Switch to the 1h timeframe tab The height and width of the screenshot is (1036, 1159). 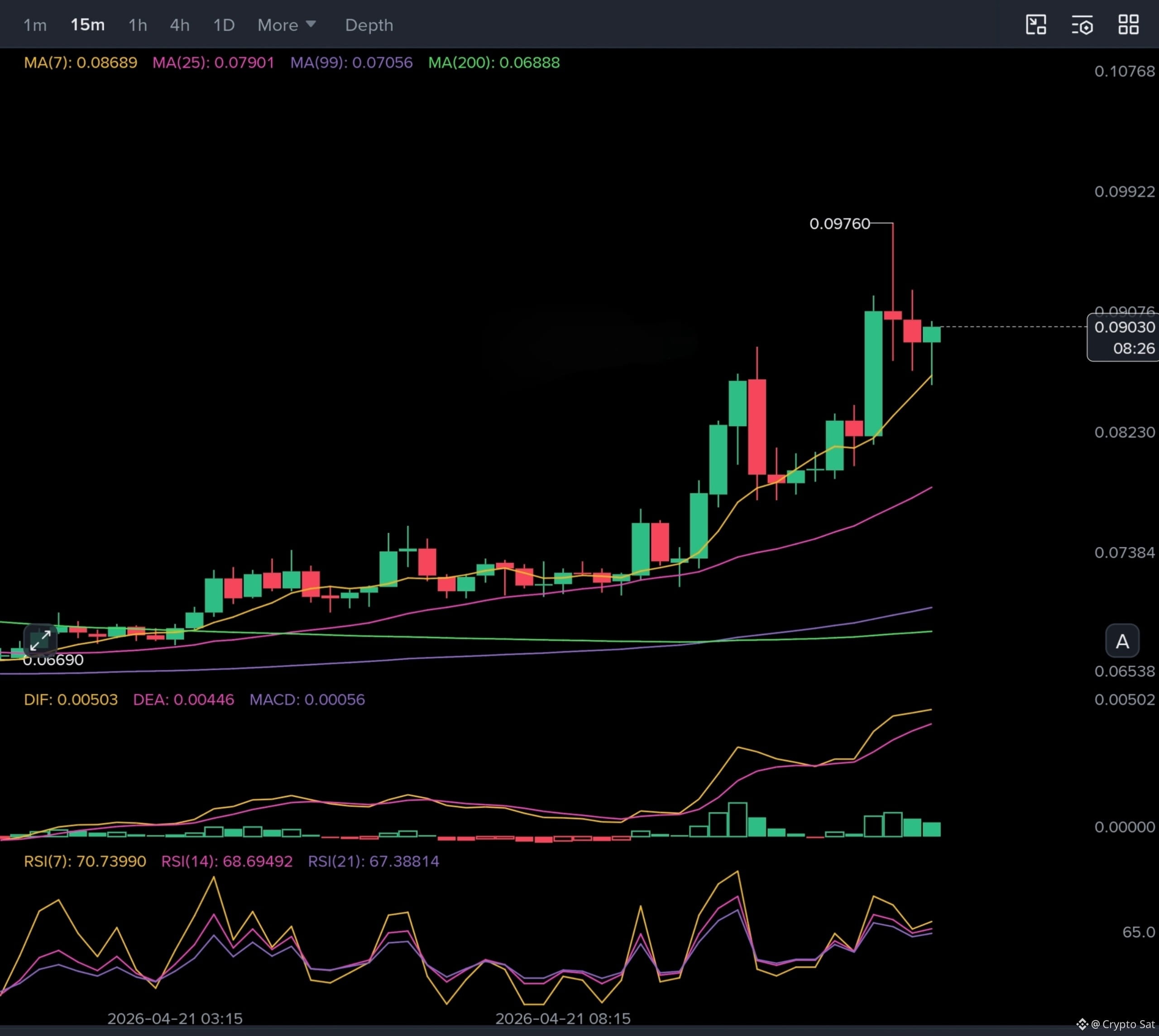tap(137, 25)
